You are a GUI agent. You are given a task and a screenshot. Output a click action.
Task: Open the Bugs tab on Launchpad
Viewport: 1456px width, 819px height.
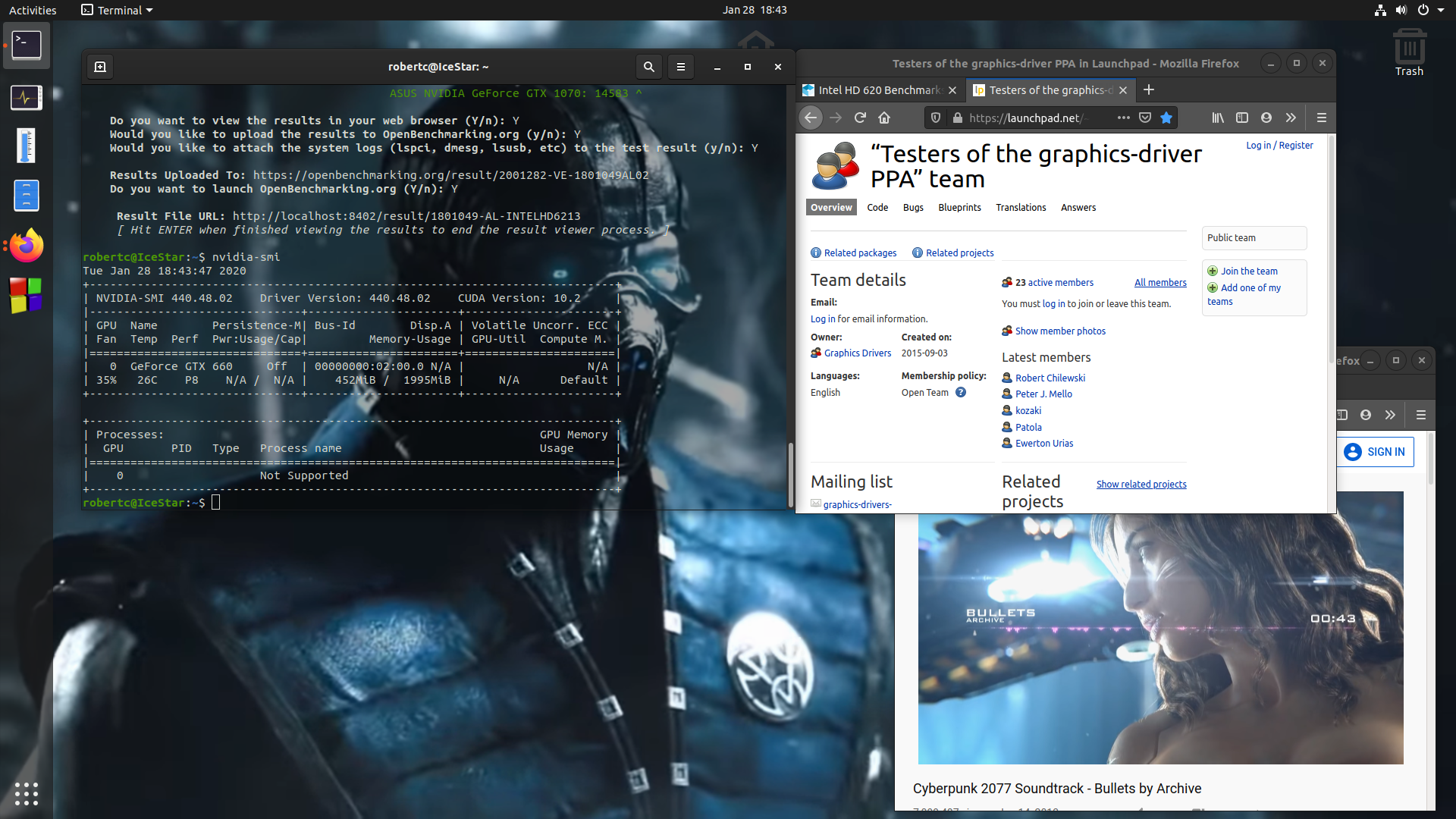click(x=913, y=208)
